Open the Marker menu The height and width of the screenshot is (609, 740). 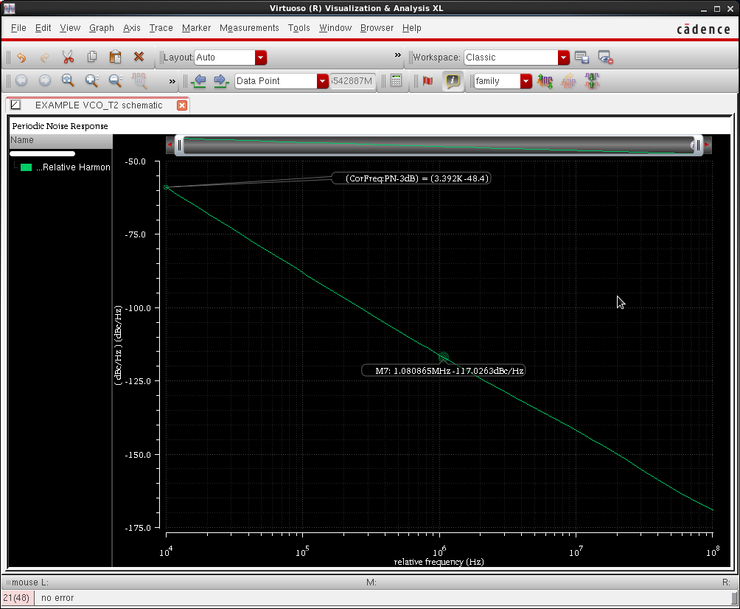196,28
